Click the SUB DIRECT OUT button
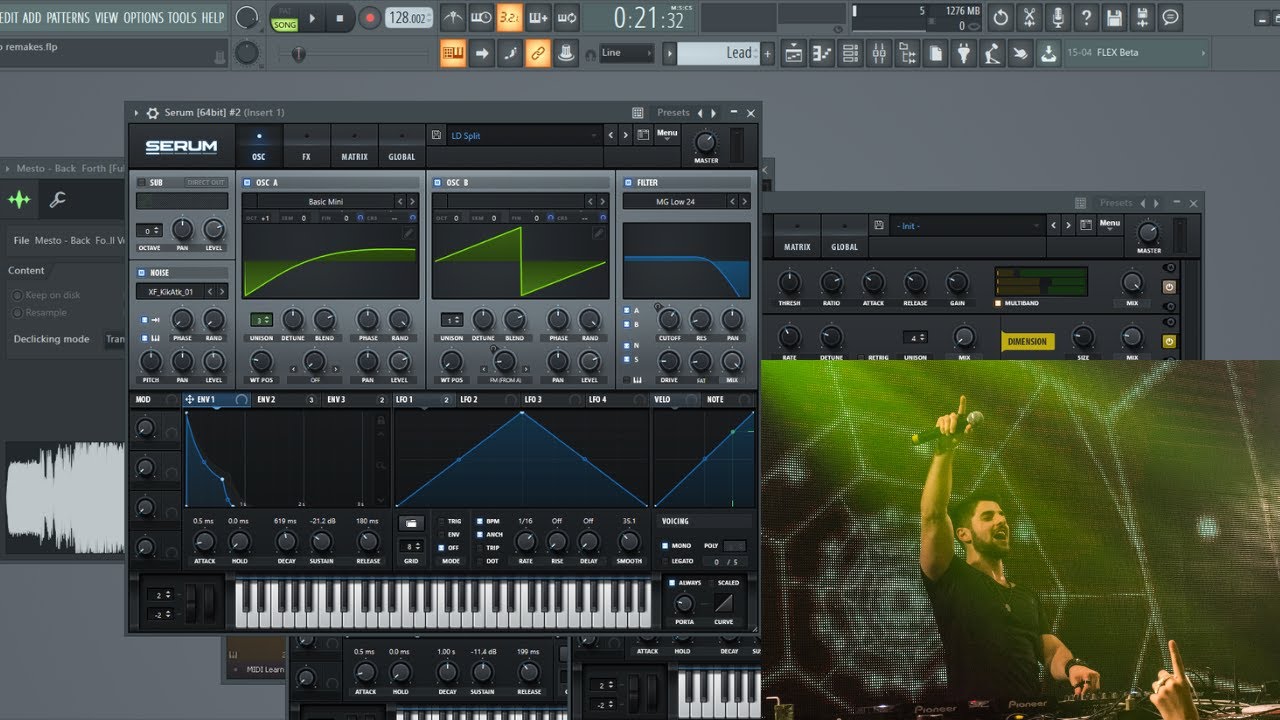This screenshot has width=1280, height=720. (x=205, y=183)
